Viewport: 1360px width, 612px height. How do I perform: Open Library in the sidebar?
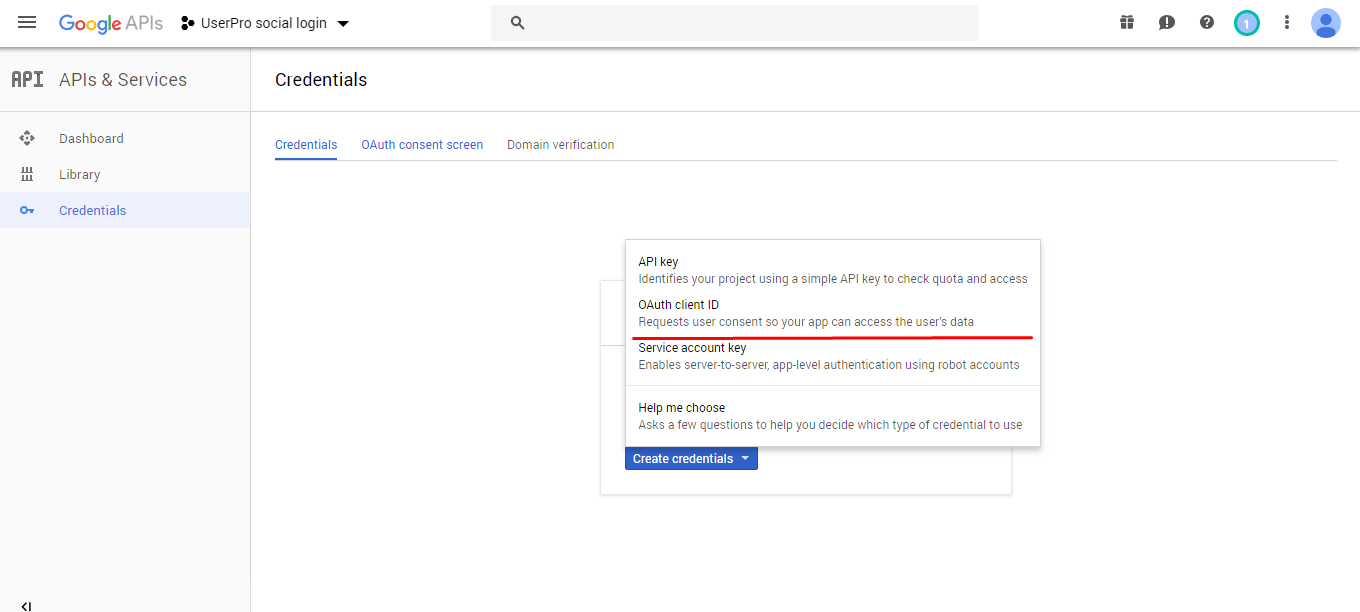[80, 175]
